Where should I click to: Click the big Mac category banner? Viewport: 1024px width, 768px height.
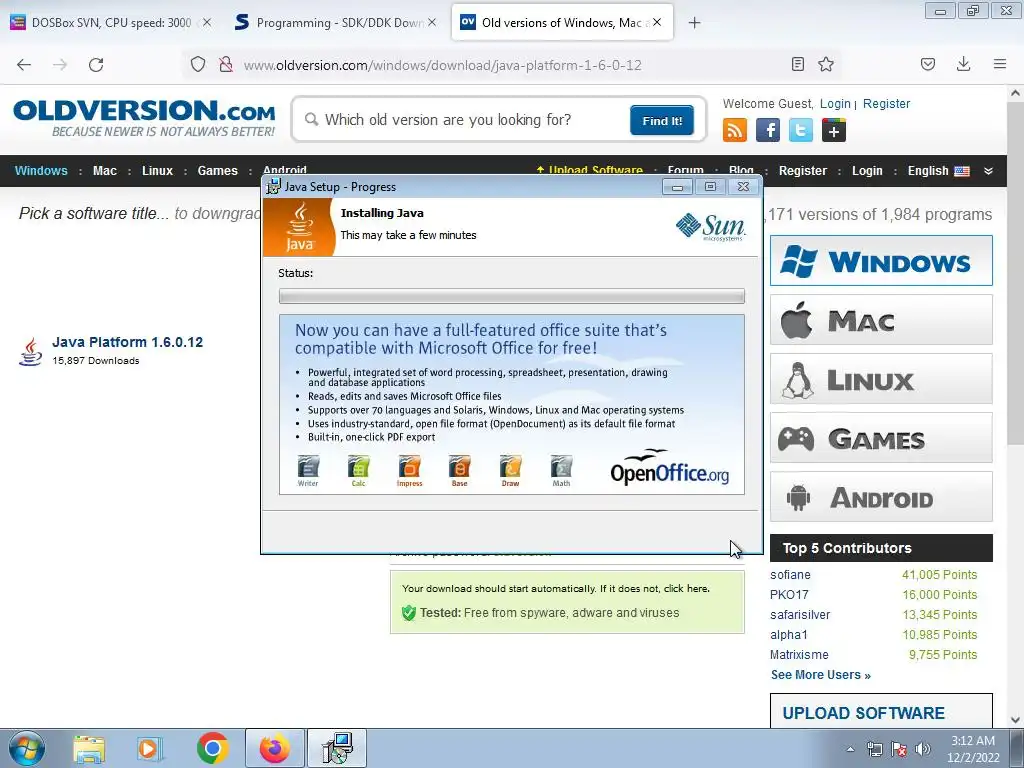click(x=881, y=319)
